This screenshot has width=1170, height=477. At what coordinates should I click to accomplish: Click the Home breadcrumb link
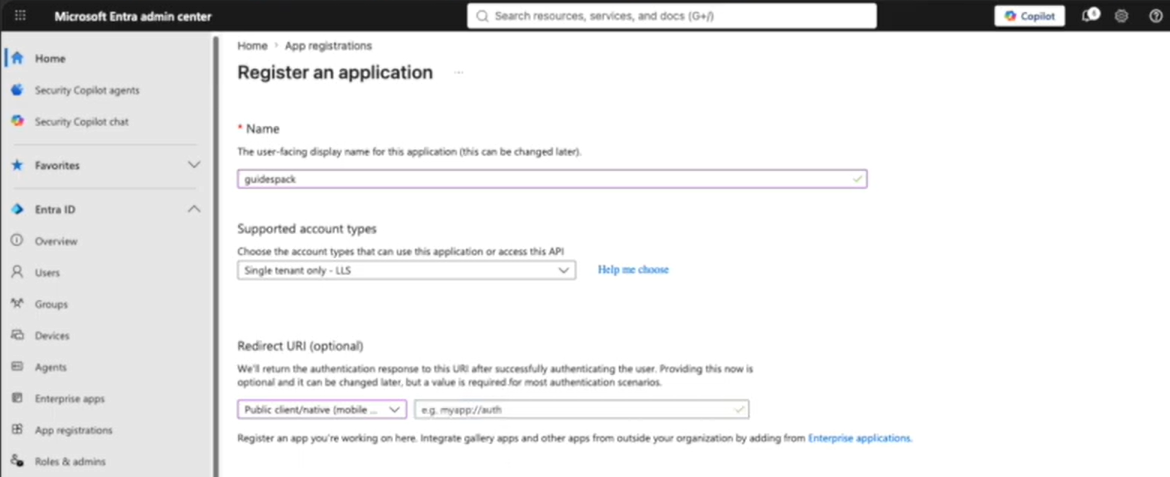click(x=252, y=46)
